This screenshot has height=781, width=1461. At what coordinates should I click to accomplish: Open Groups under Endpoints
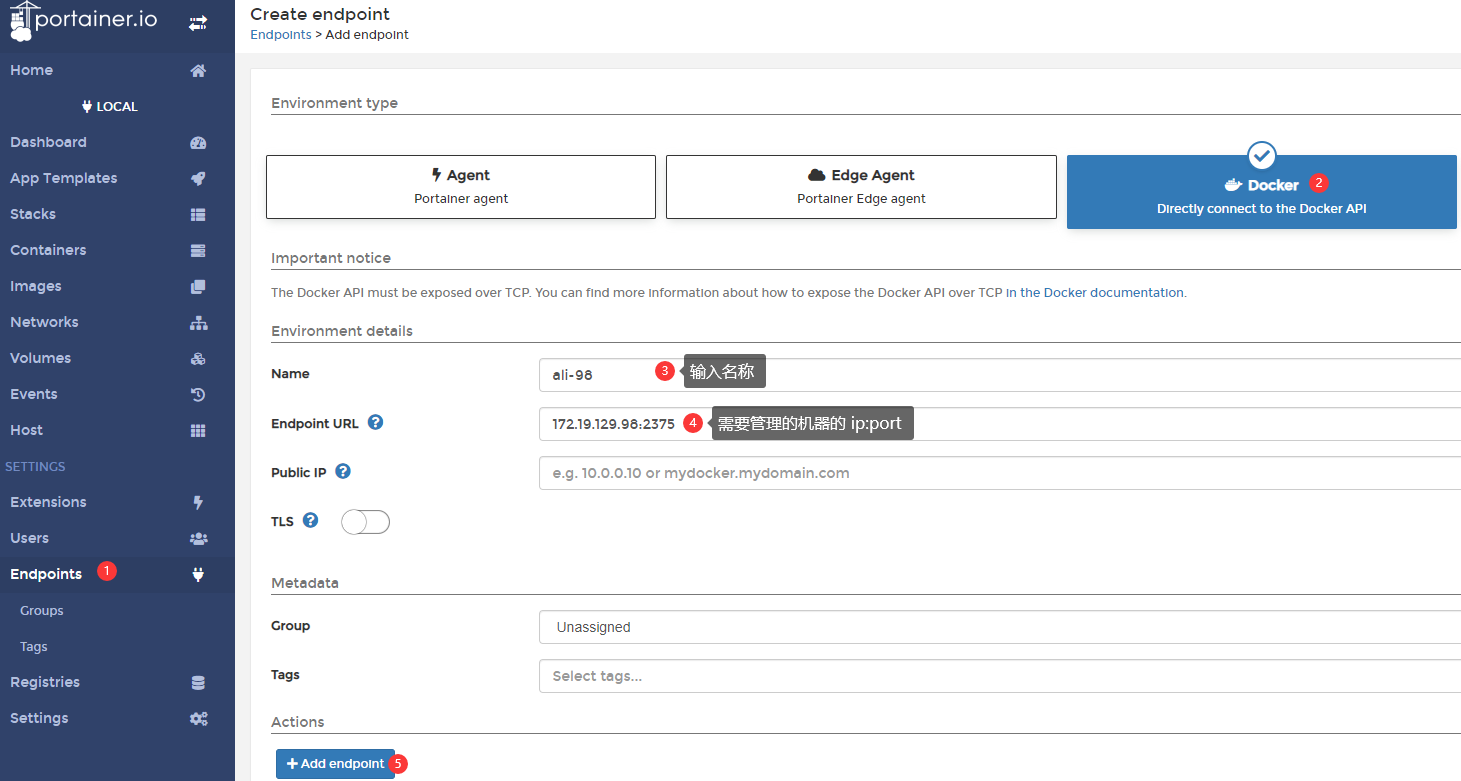[x=117, y=610]
